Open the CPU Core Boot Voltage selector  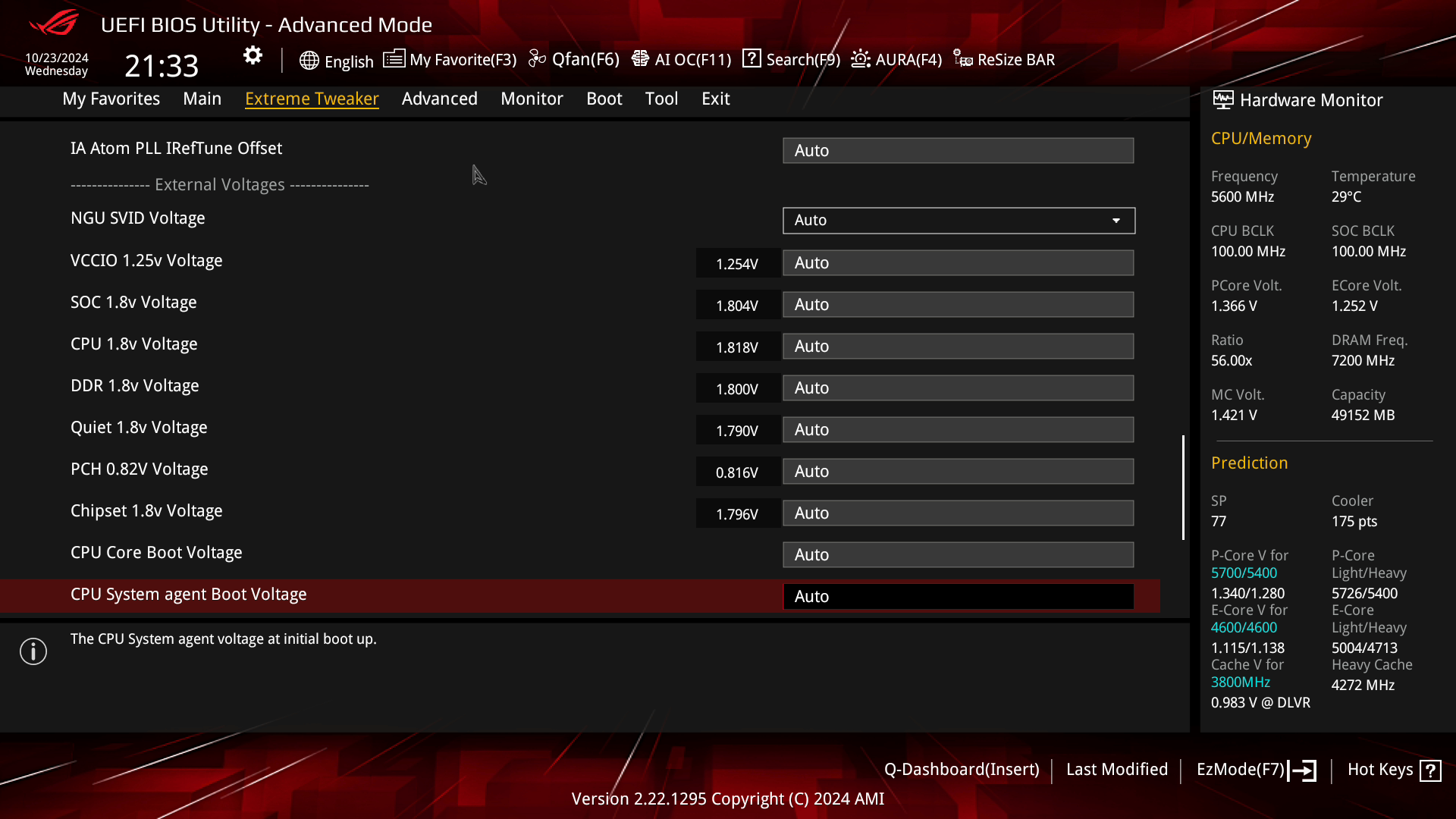958,554
